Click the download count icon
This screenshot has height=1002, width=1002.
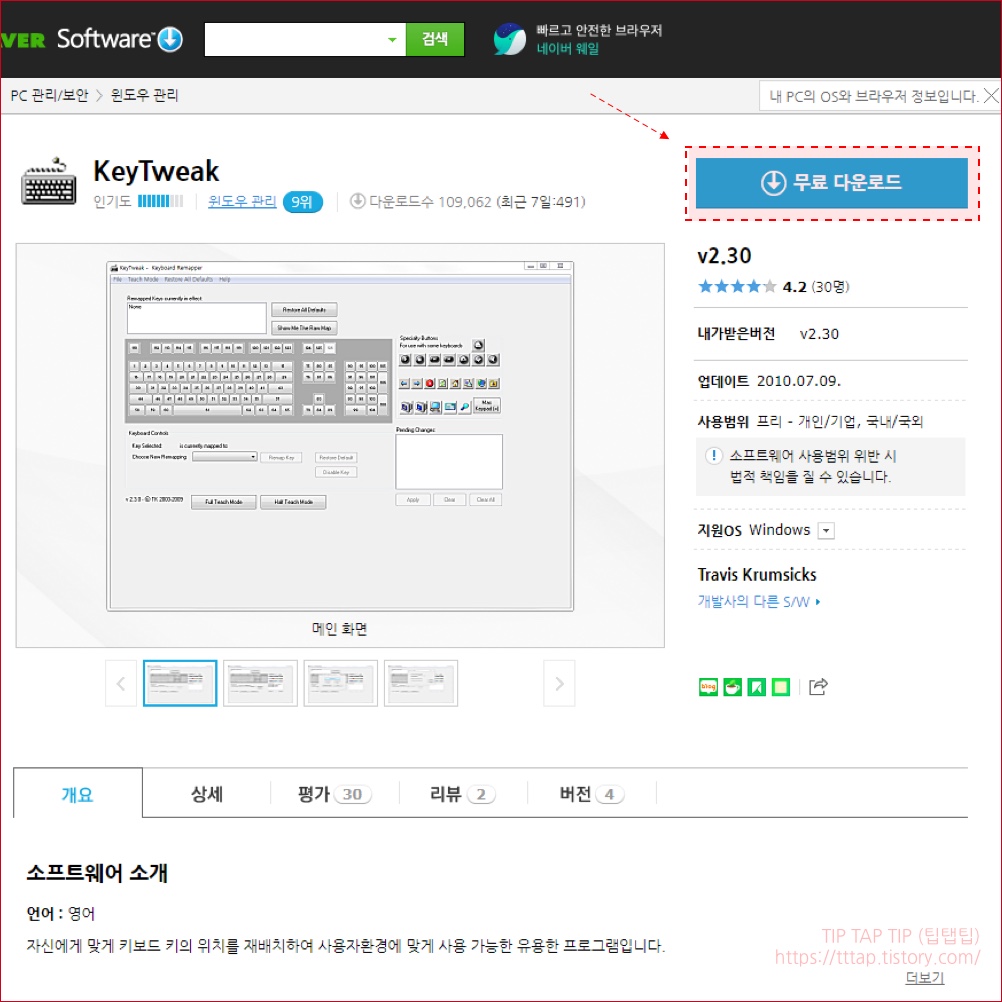(x=358, y=201)
